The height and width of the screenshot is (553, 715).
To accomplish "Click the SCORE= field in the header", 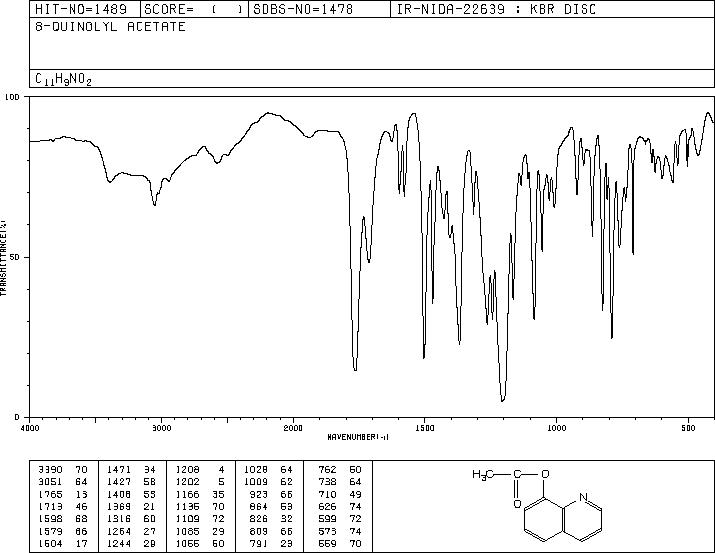I will pyautogui.click(x=194, y=9).
